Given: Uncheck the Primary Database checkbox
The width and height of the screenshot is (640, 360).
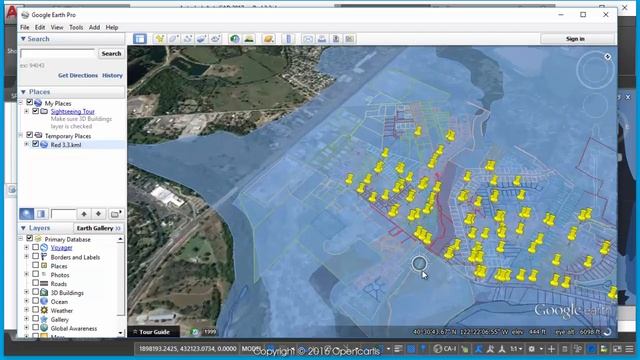Looking at the screenshot, I should tap(29, 238).
